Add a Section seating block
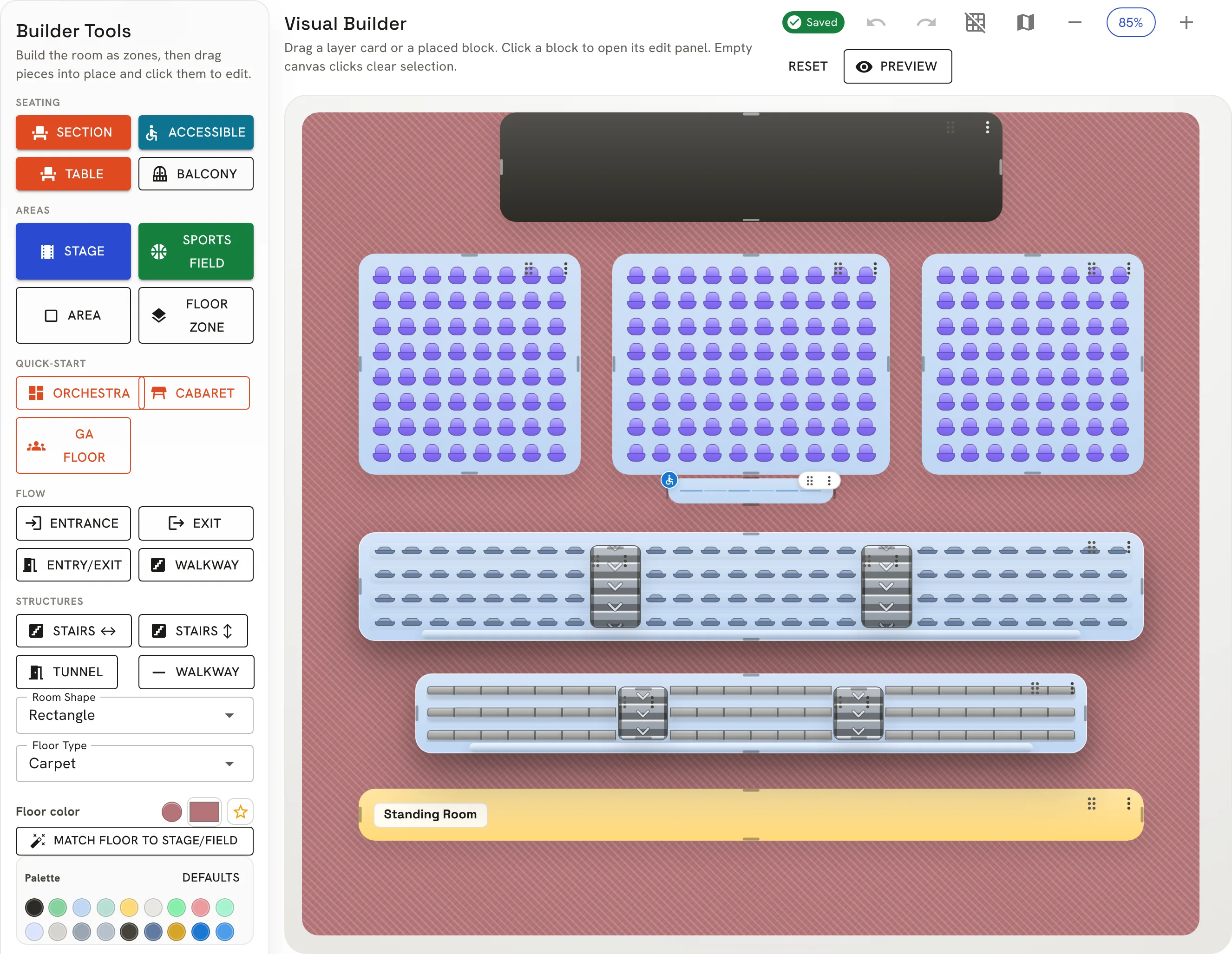1232x954 pixels. coord(73,132)
